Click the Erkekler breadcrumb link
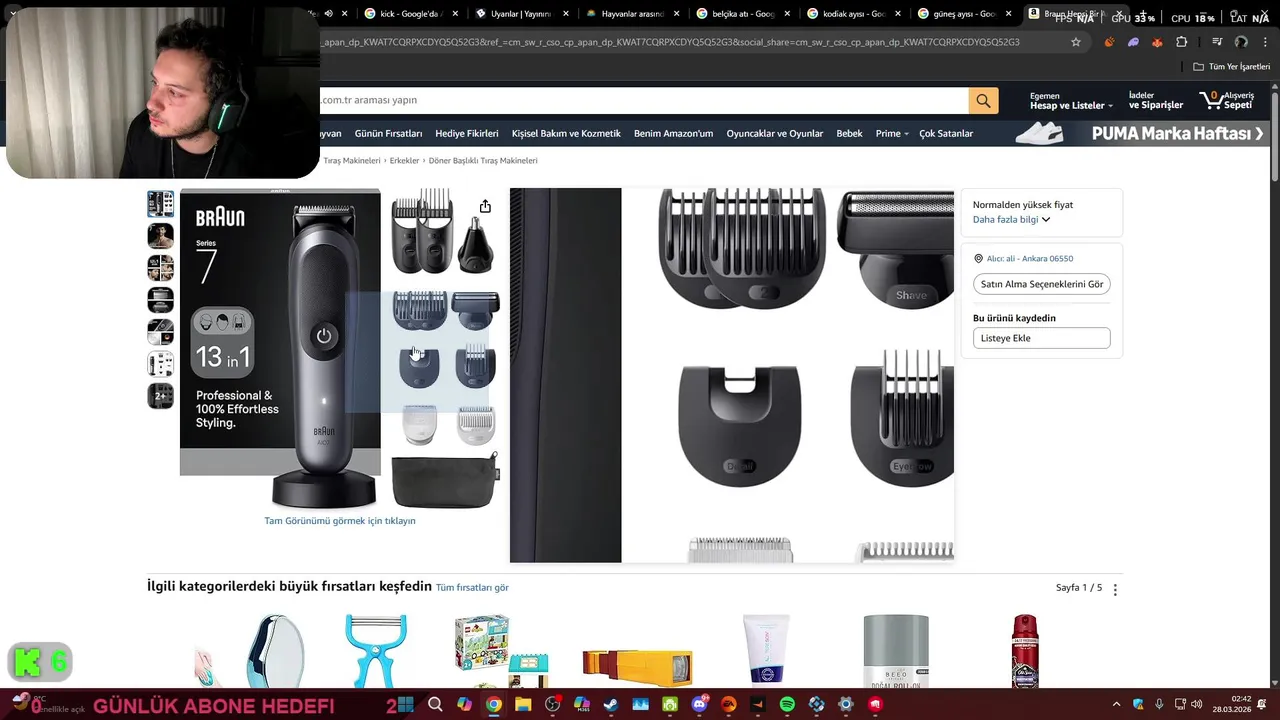Viewport: 1280px width, 720px height. [404, 161]
